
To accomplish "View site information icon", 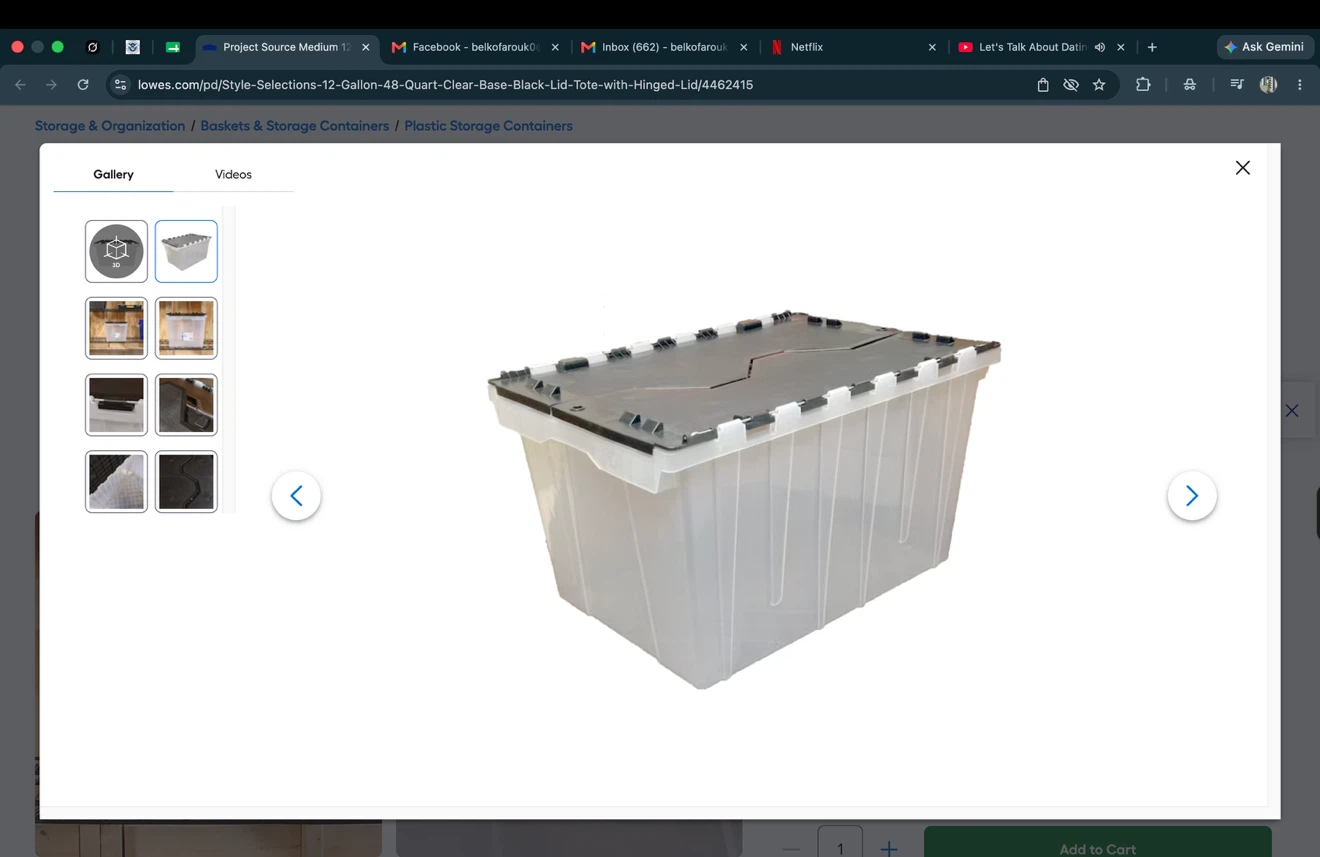I will [x=120, y=85].
